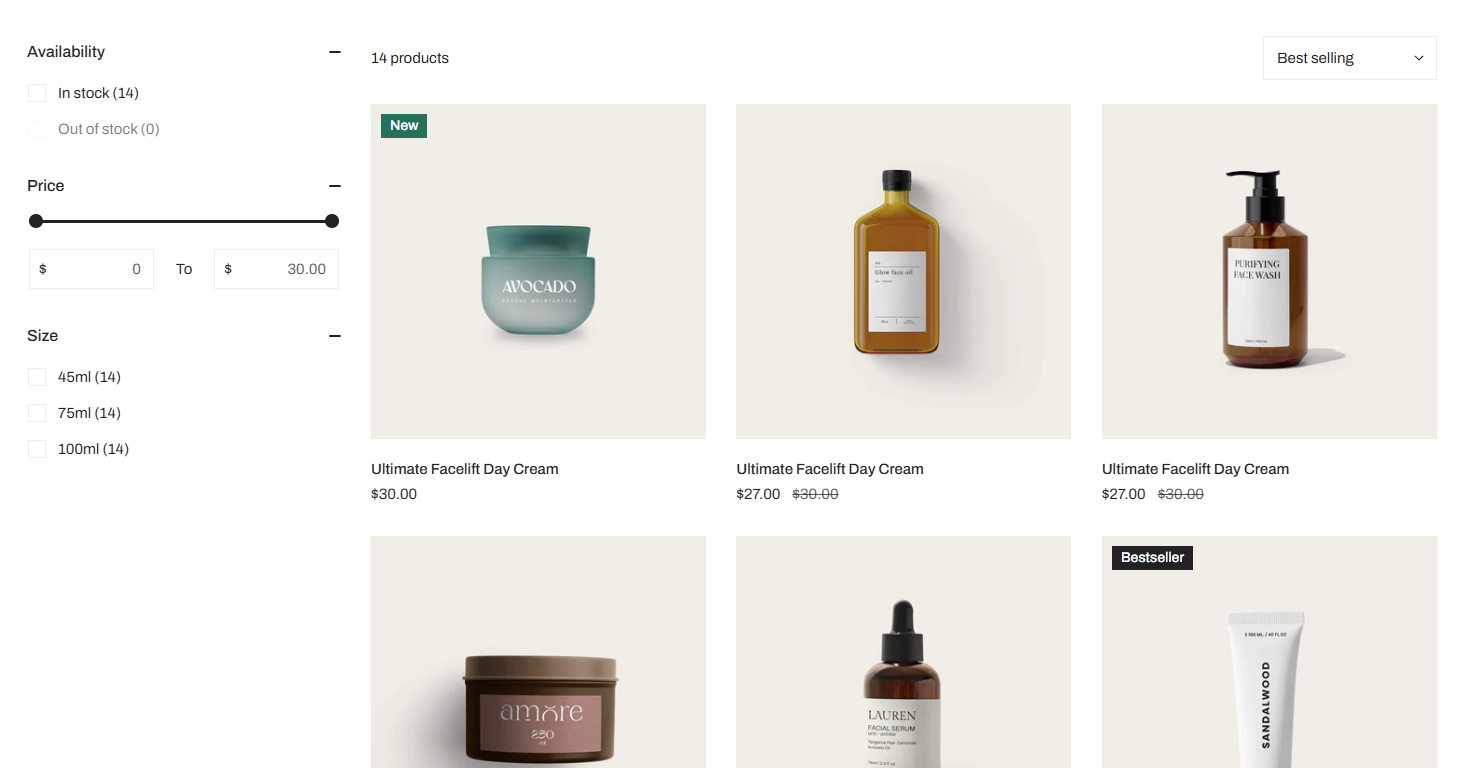Check the In stock filter
Image resolution: width=1467 pixels, height=768 pixels.
(x=37, y=93)
